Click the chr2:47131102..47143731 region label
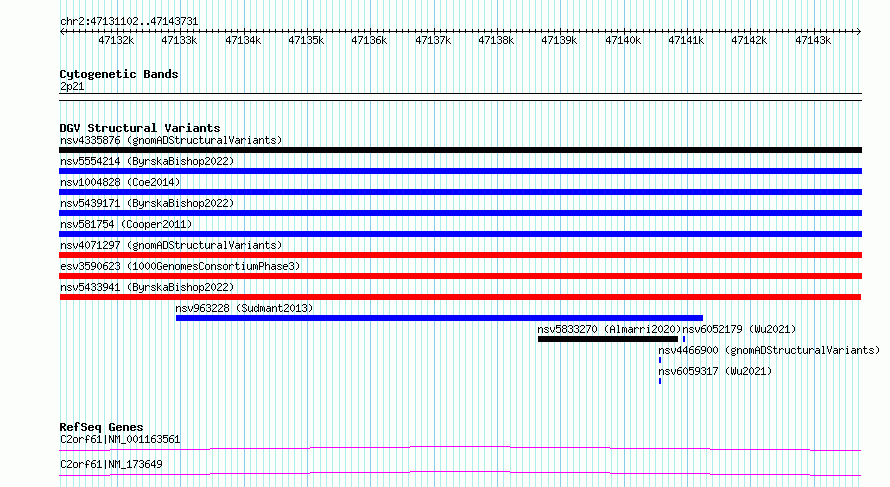Screen dimensions: 890x487 point(129,22)
